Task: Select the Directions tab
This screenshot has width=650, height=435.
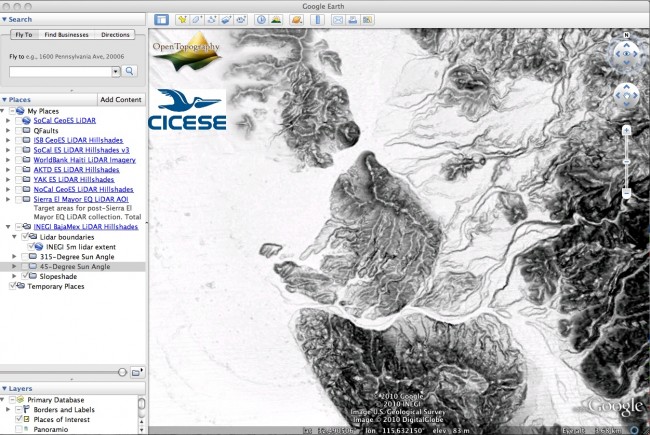Action: [115, 35]
